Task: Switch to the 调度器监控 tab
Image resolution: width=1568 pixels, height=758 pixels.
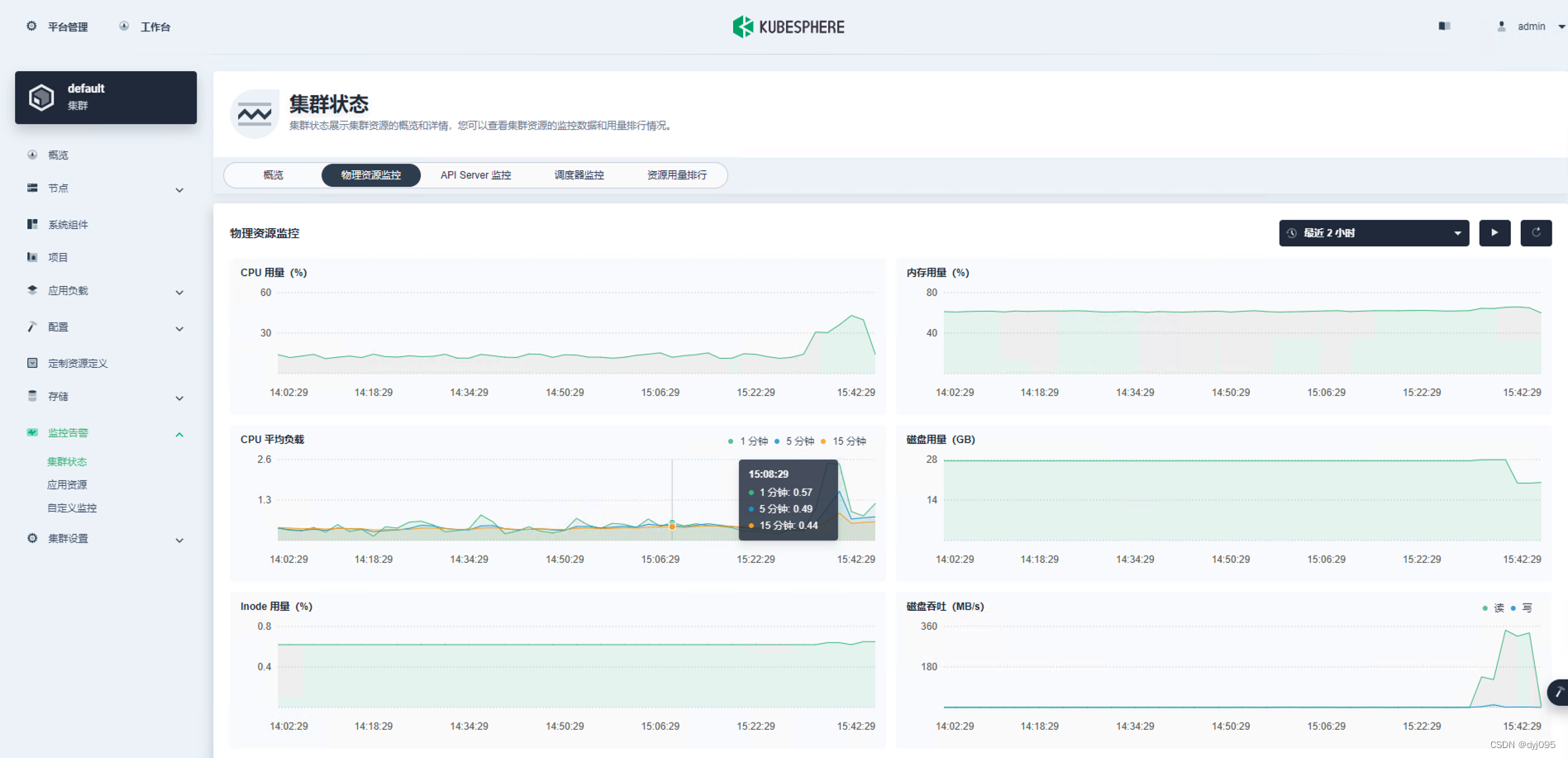Action: [x=579, y=175]
